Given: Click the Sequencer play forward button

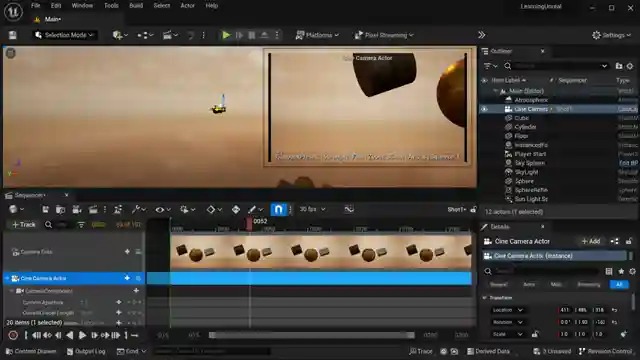Looking at the screenshot, I should [x=82, y=336].
